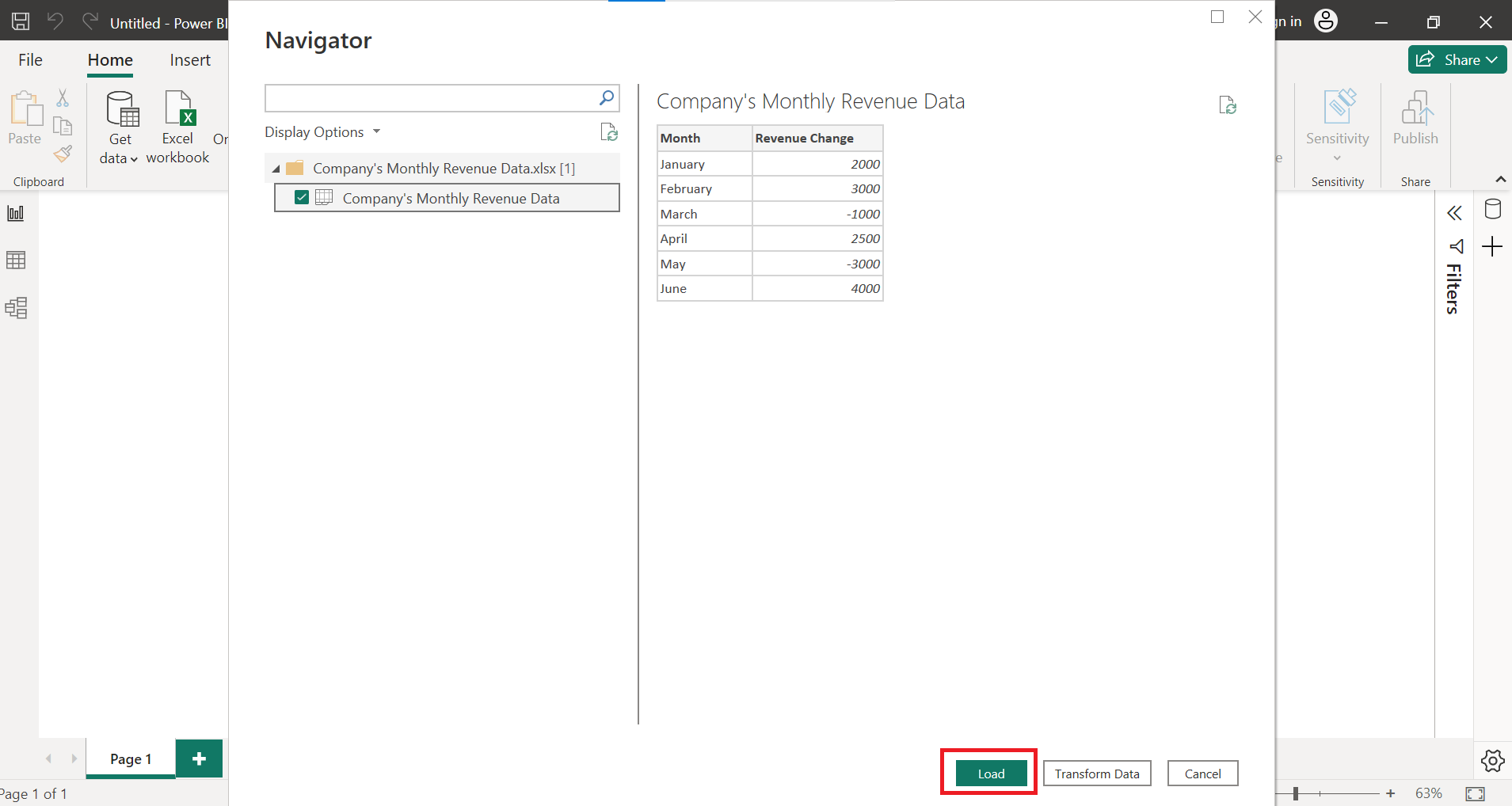Click the Cut scissors icon
This screenshot has width=1512, height=806.
coord(63,97)
